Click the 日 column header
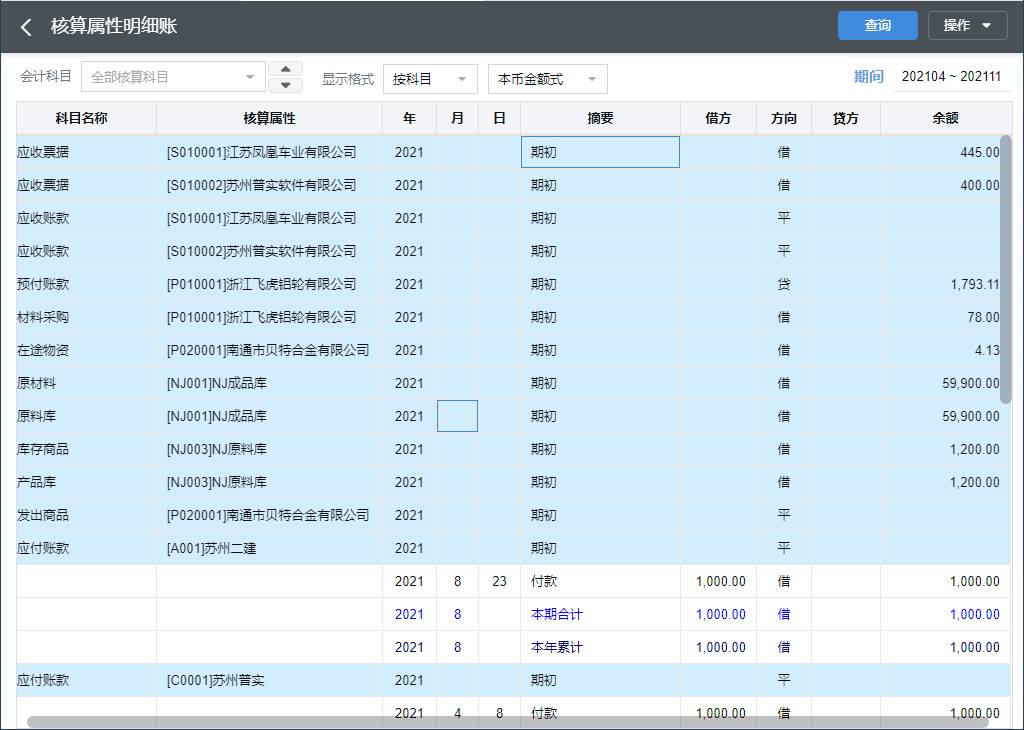The image size is (1024, 730). tap(499, 118)
